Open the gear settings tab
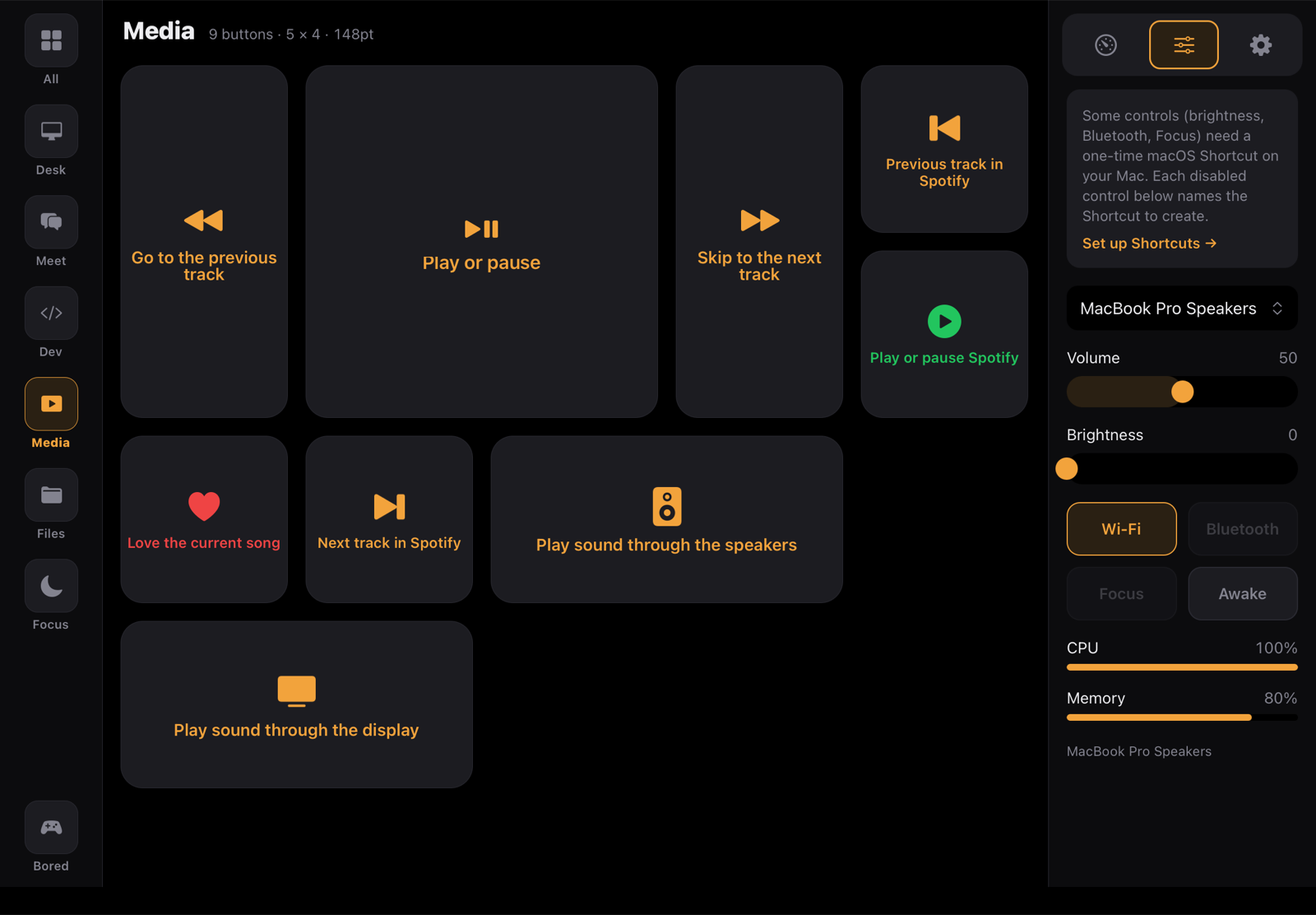The height and width of the screenshot is (915, 1316). (x=1261, y=45)
